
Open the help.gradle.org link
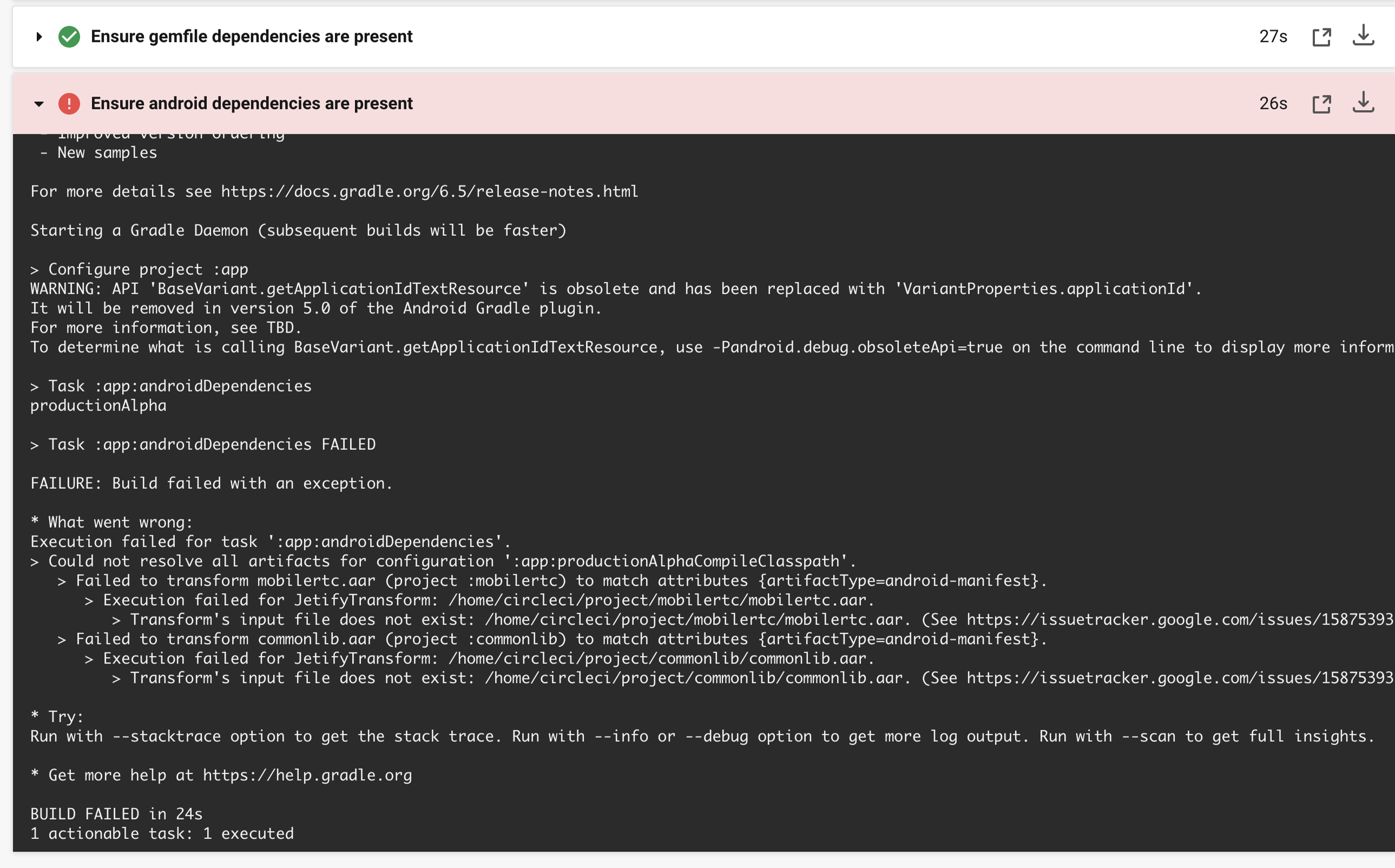307,776
